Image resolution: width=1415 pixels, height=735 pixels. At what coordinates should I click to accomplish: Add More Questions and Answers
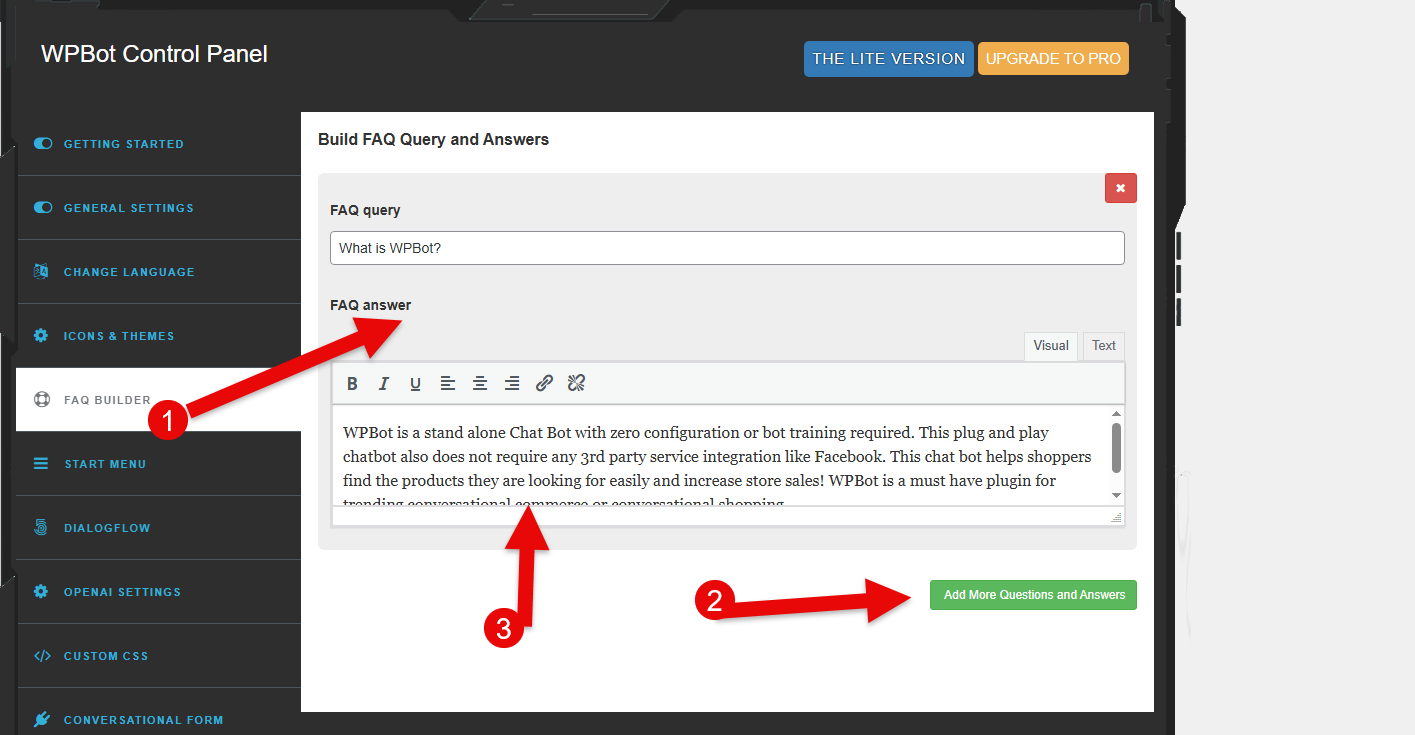[1033, 595]
